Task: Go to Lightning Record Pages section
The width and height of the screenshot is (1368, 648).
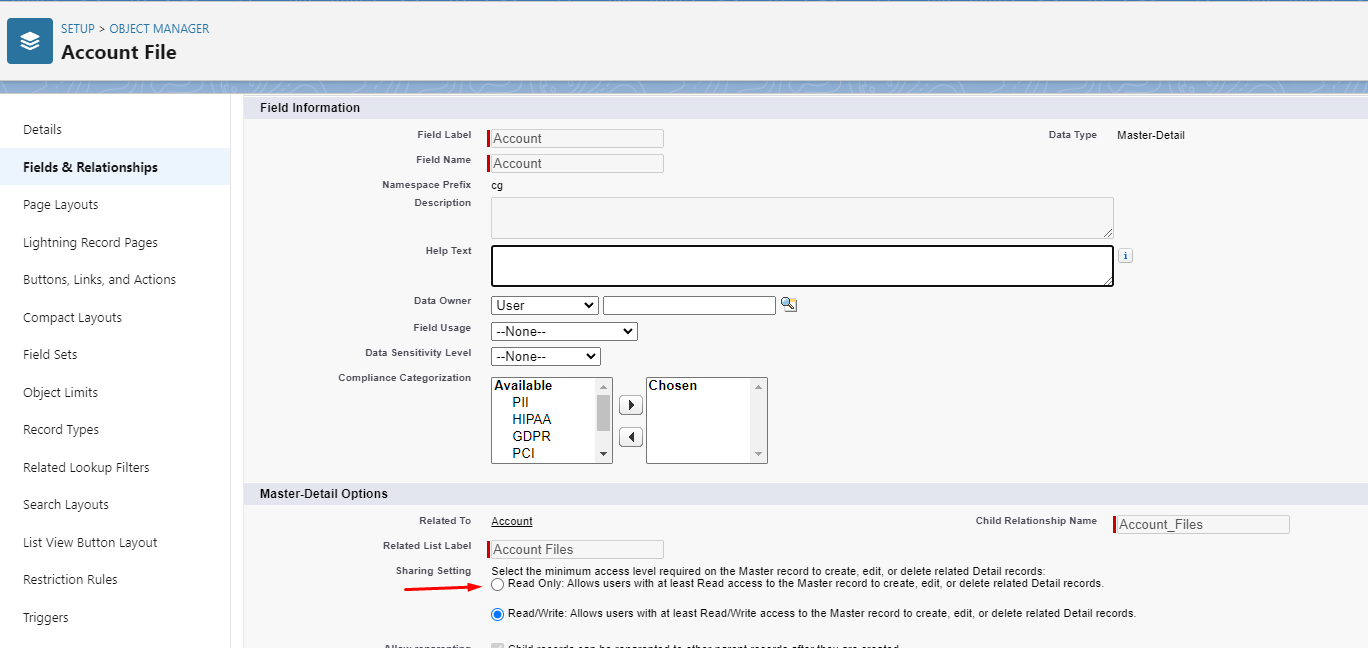Action: click(90, 243)
